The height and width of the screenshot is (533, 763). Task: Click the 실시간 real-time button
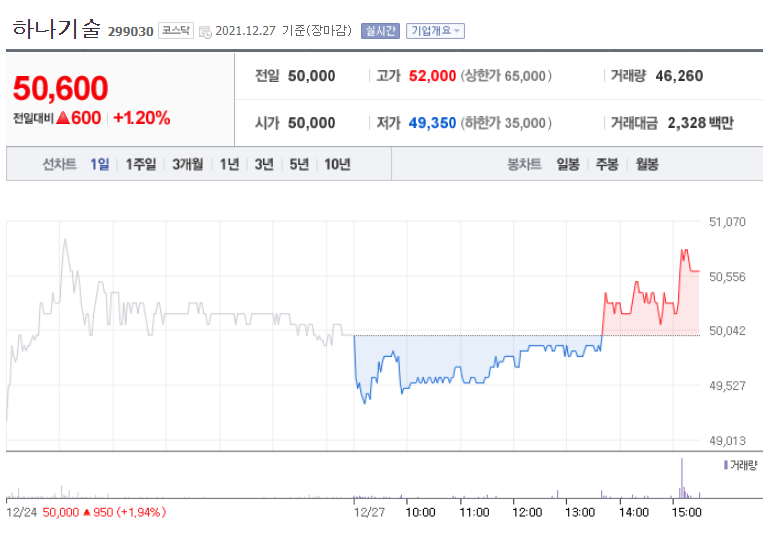380,31
